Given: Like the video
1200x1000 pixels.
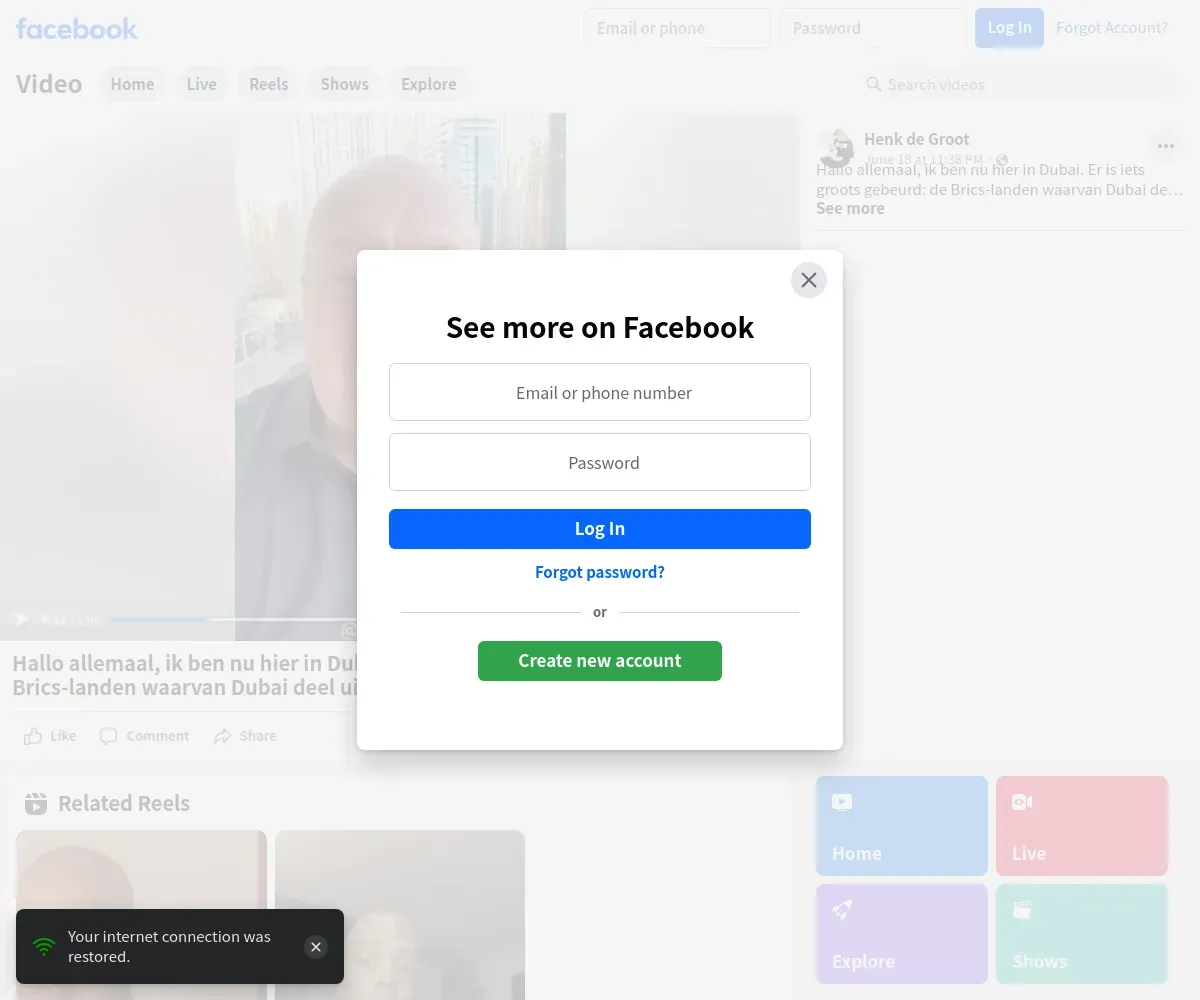Looking at the screenshot, I should [x=50, y=736].
